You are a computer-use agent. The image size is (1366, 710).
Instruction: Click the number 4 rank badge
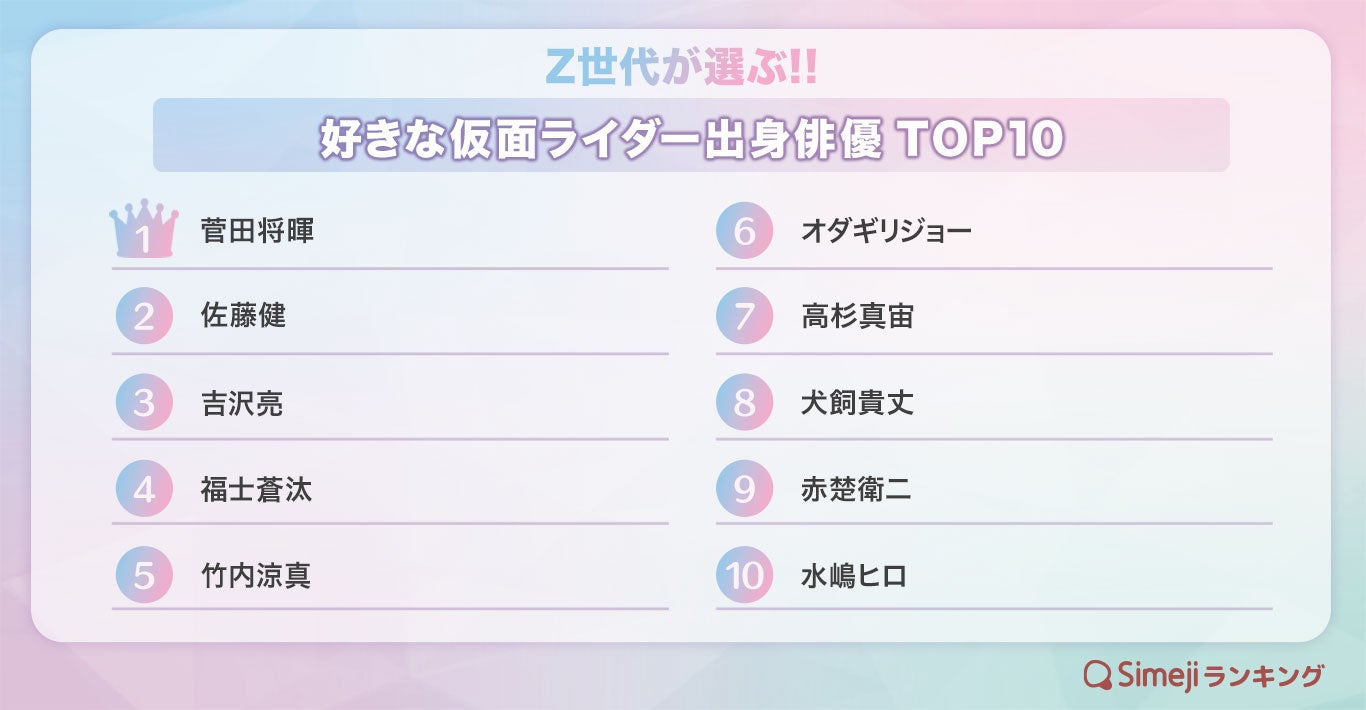pyautogui.click(x=144, y=489)
